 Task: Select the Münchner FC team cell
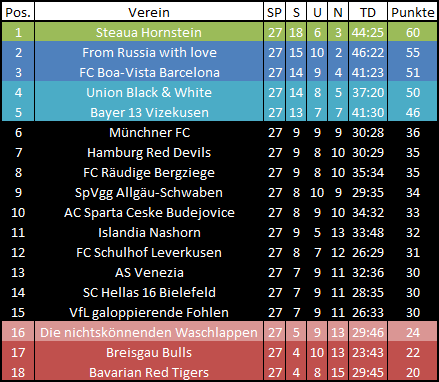pyautogui.click(x=149, y=132)
